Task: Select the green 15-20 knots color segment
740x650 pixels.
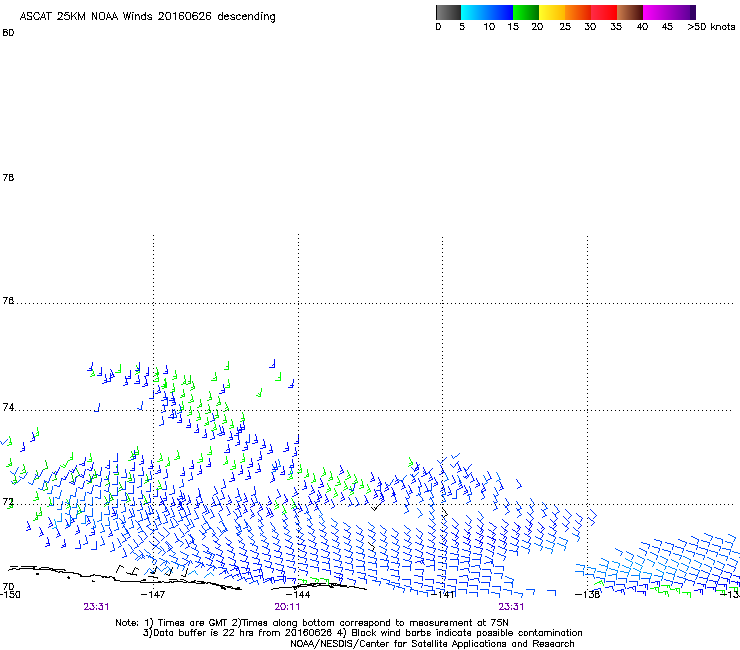Action: click(526, 12)
